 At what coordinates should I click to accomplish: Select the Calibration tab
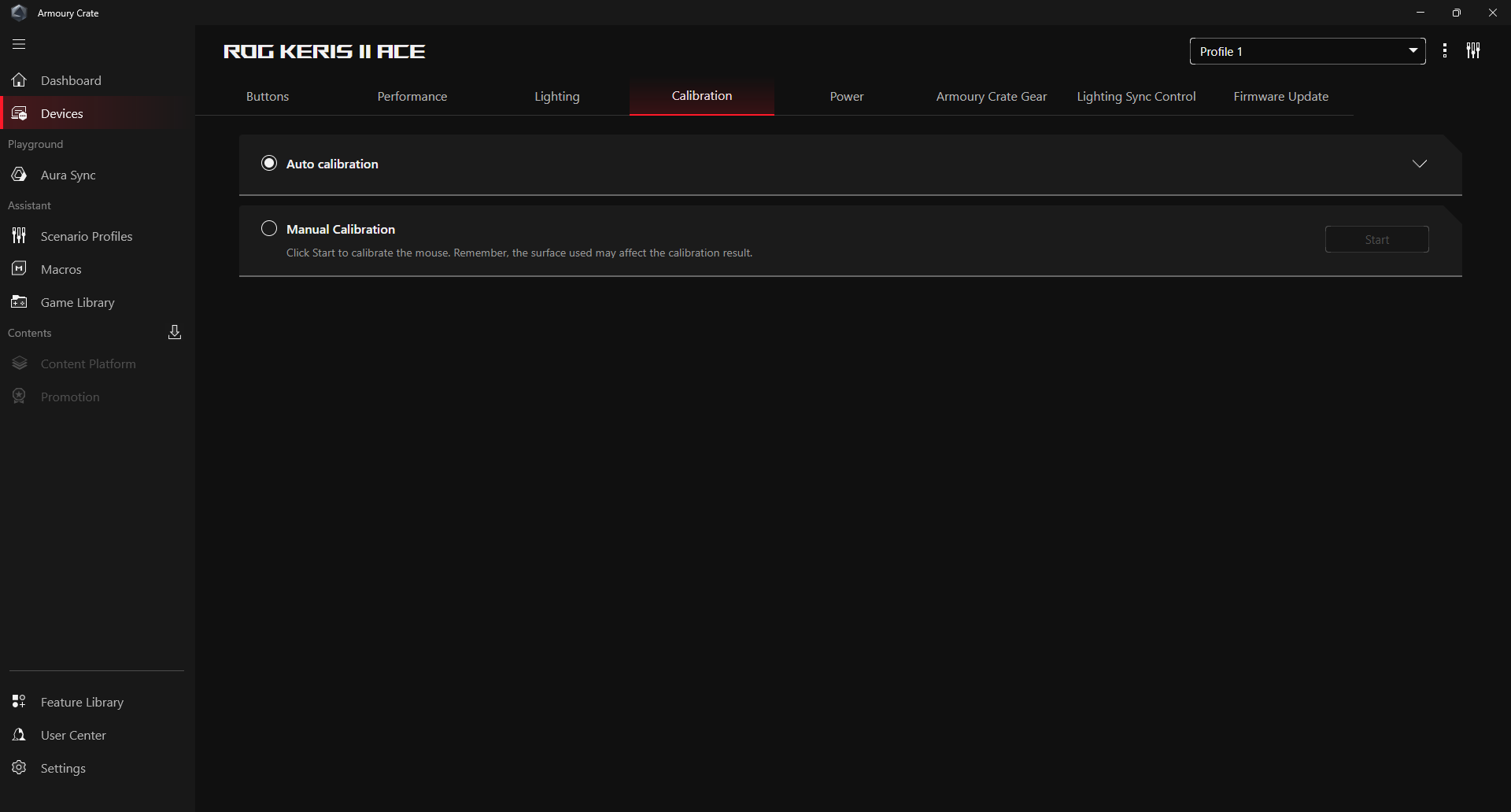tap(702, 96)
